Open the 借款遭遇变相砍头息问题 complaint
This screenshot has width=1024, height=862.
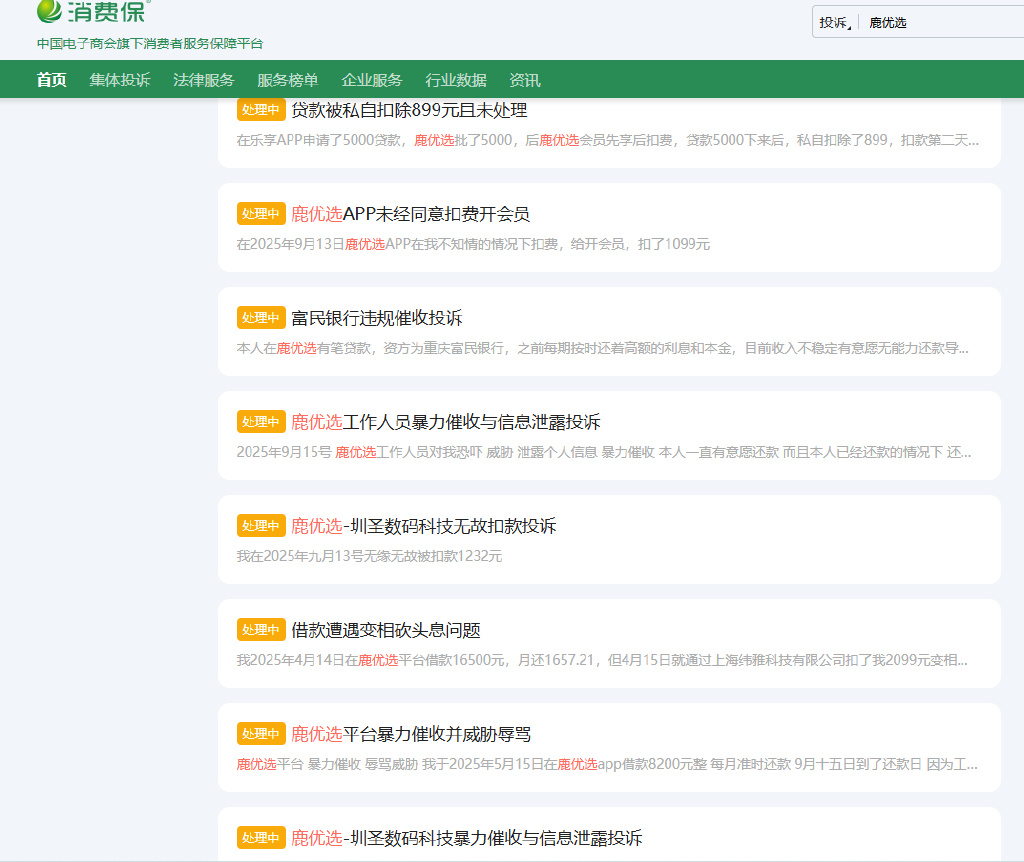coord(386,630)
